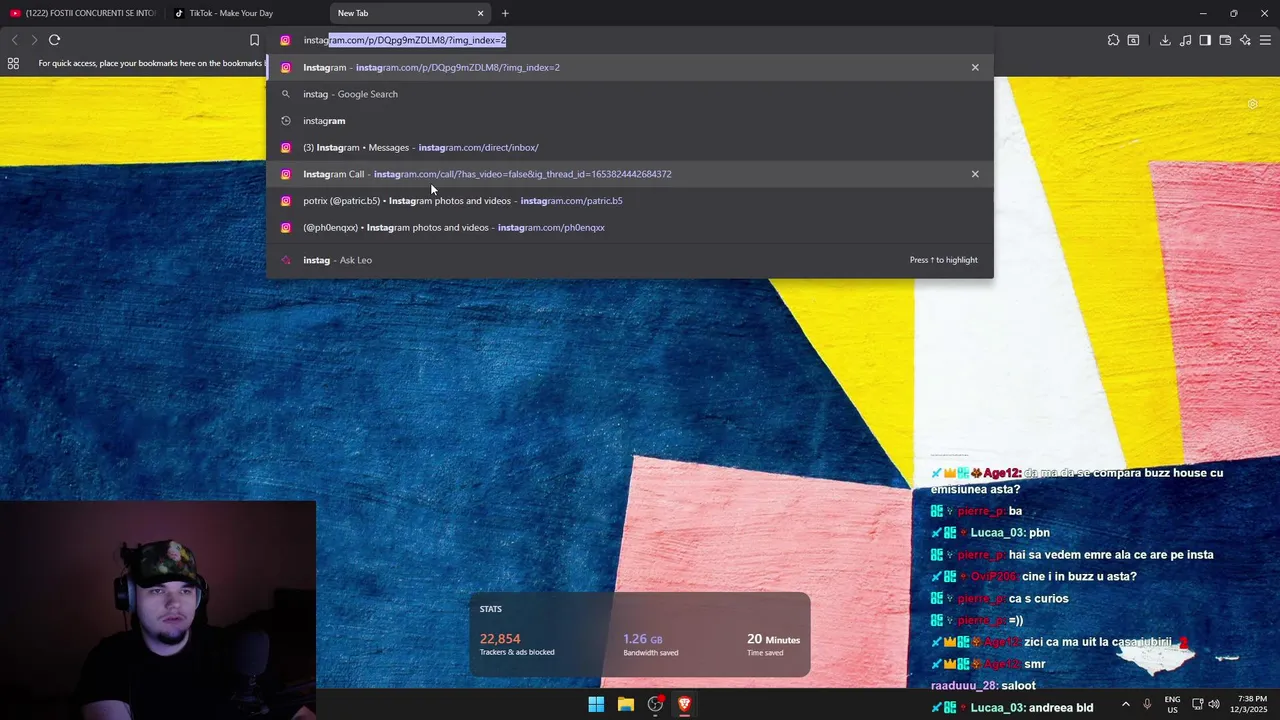
Task: Open a new tab with plus button
Action: pos(505,13)
